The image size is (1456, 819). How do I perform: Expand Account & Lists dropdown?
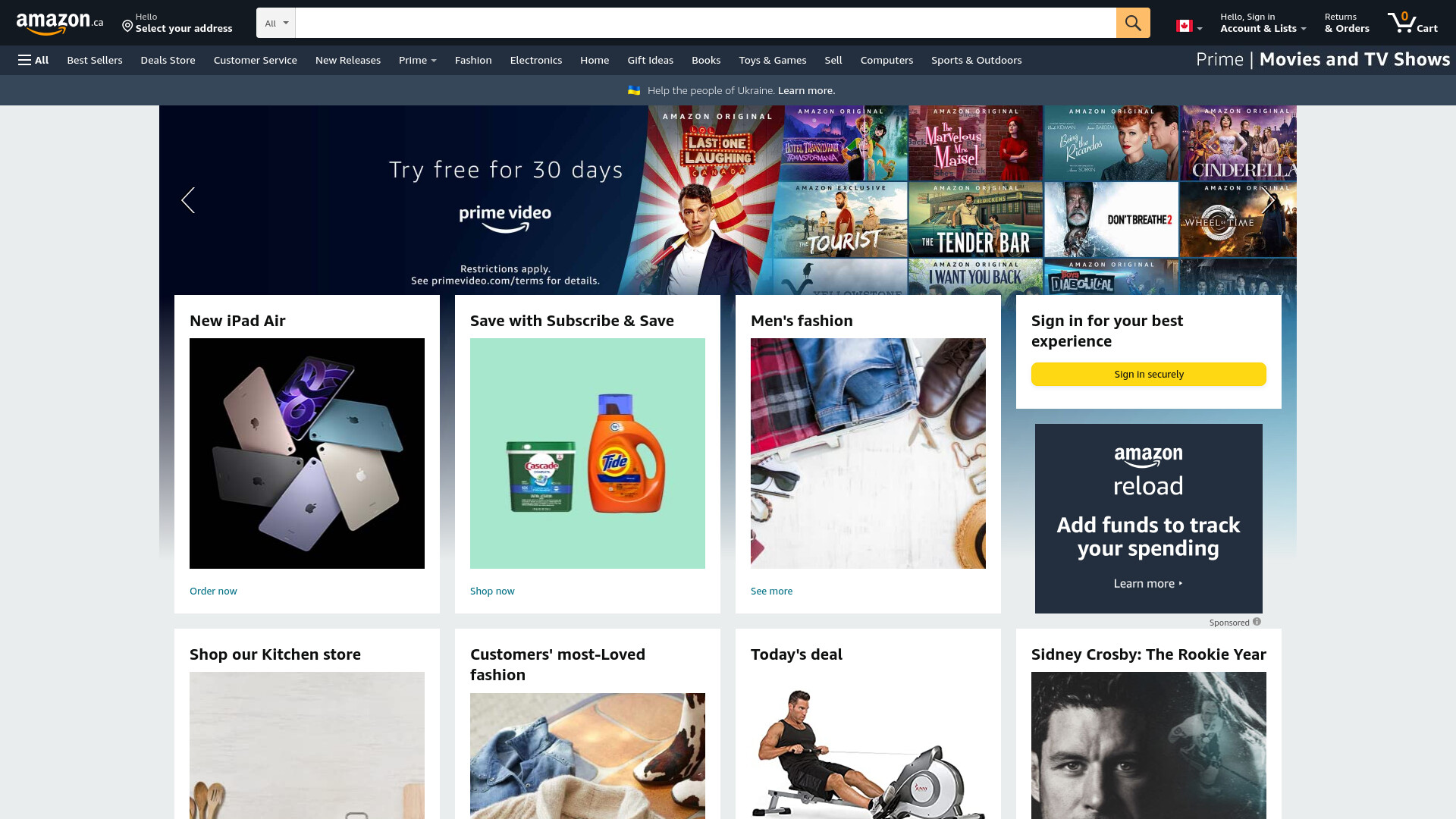coord(1263,23)
